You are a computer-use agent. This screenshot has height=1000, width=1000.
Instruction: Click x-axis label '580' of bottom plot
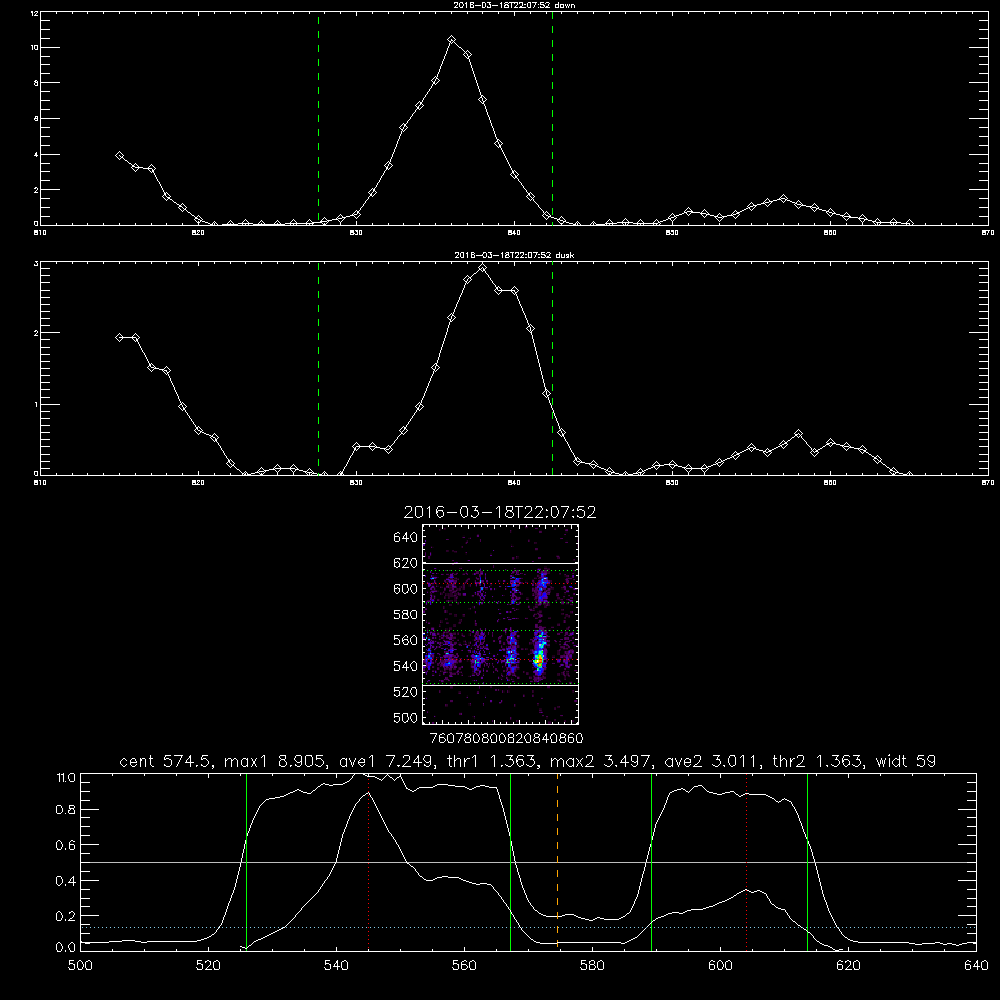592,966
